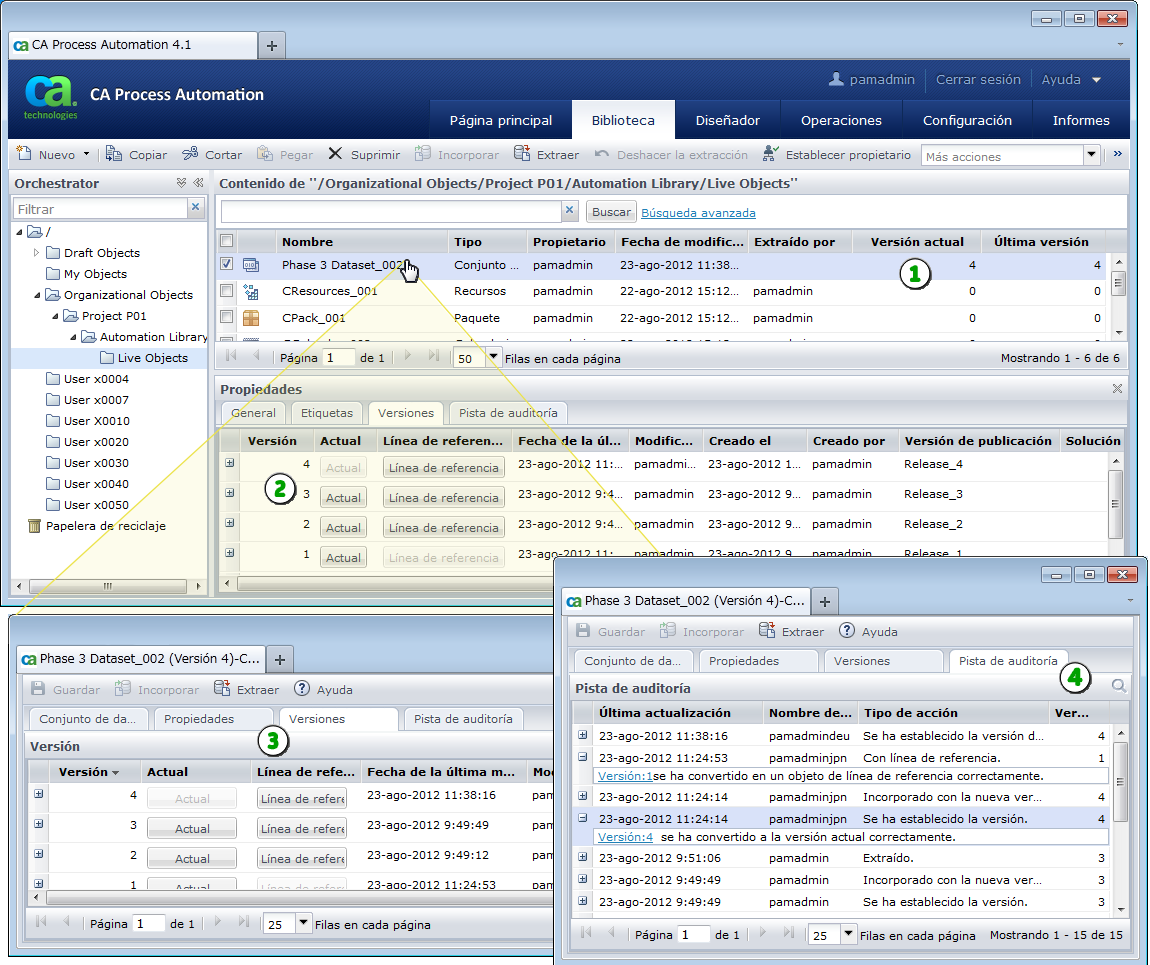Viewport: 1150px width, 965px height.
Task: Expand version 4 row in Propiedades
Action: point(230,463)
